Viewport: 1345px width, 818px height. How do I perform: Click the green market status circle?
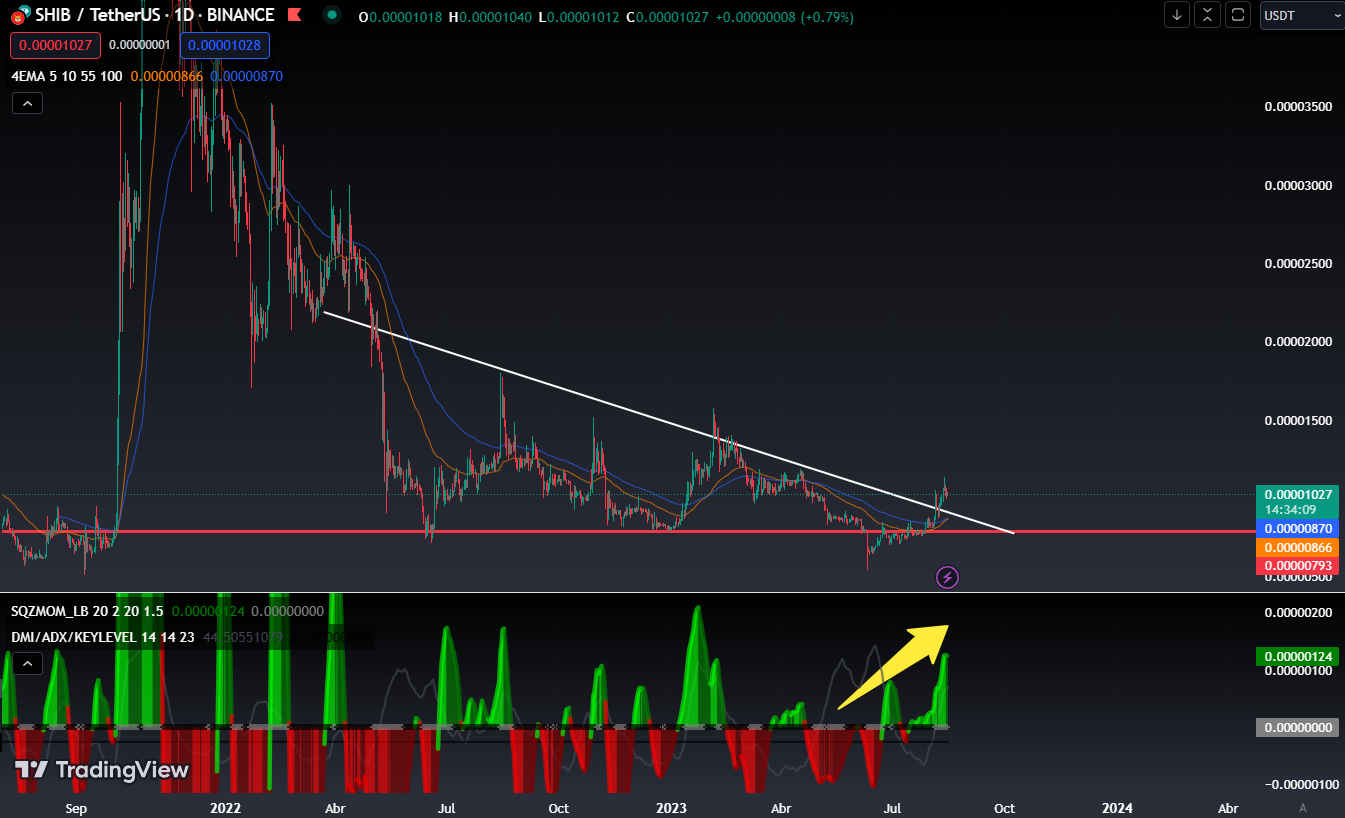pyautogui.click(x=333, y=15)
